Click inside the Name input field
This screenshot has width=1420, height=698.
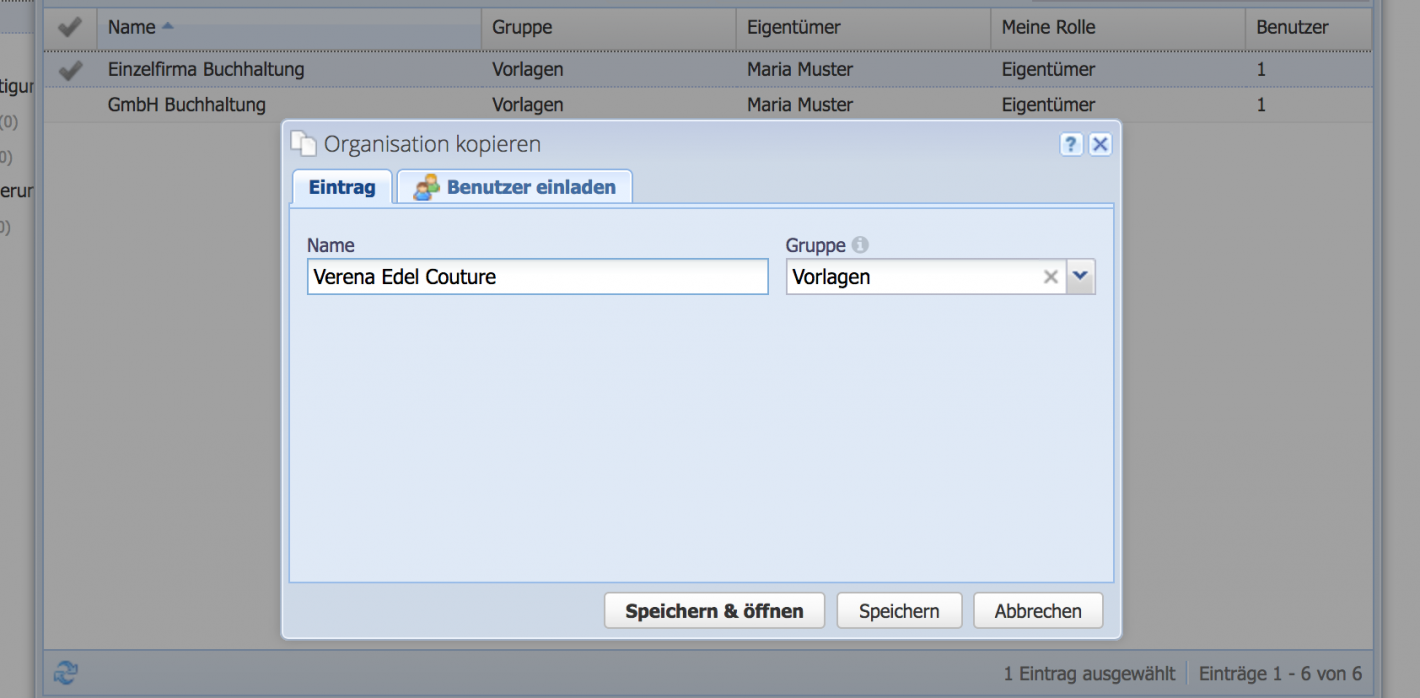coord(537,277)
